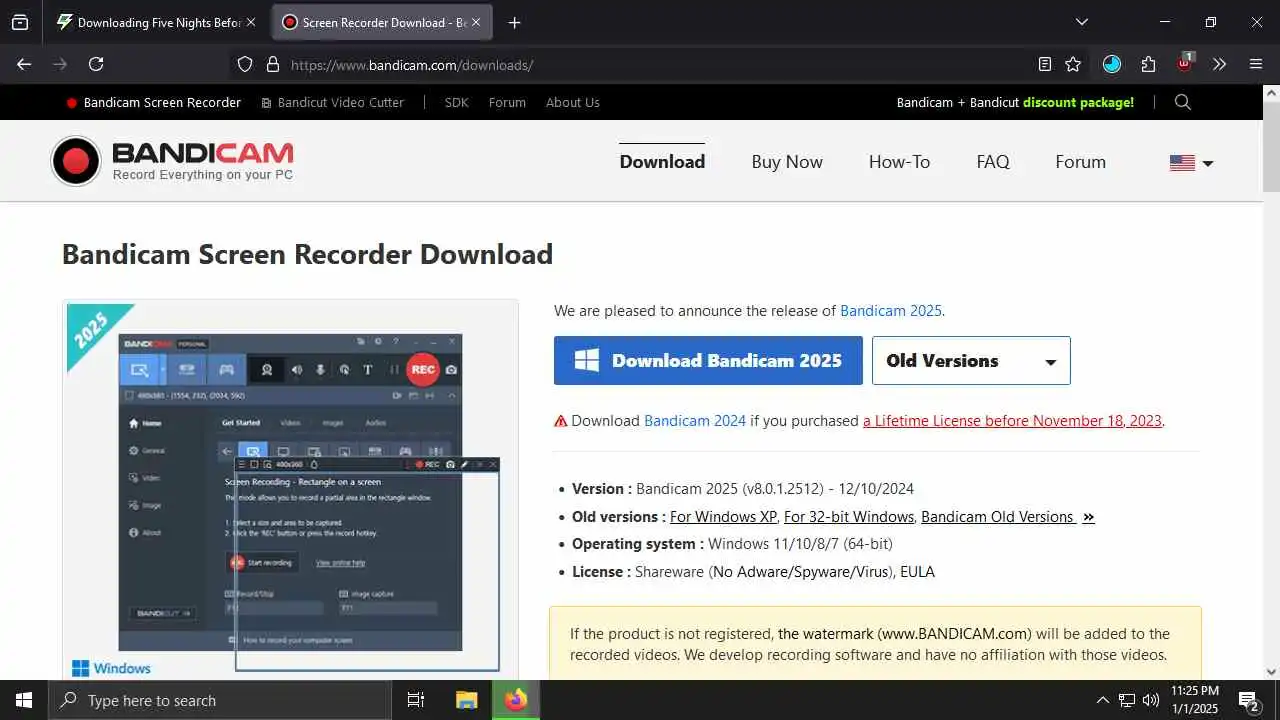Show more tools overflow chevron
Viewport: 1280px width, 720px height.
coord(1219,64)
